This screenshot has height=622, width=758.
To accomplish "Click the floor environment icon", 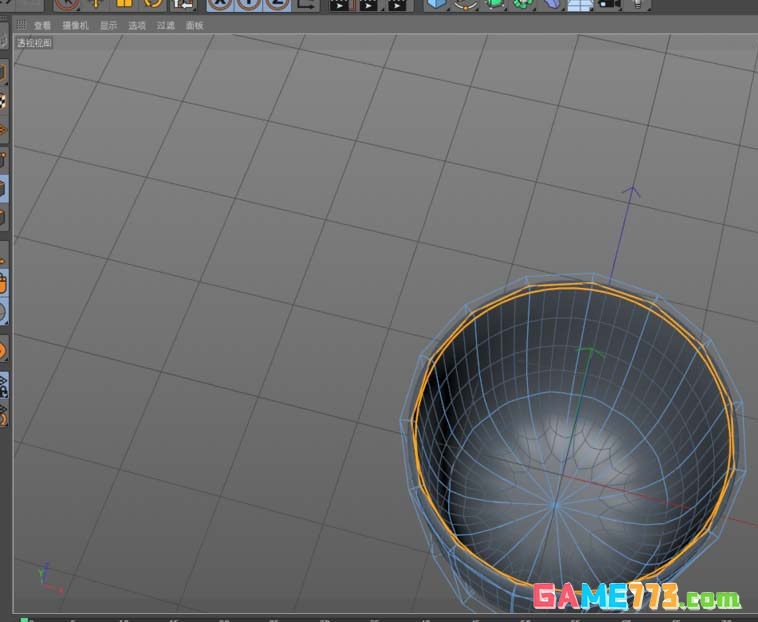I will 580,4.
